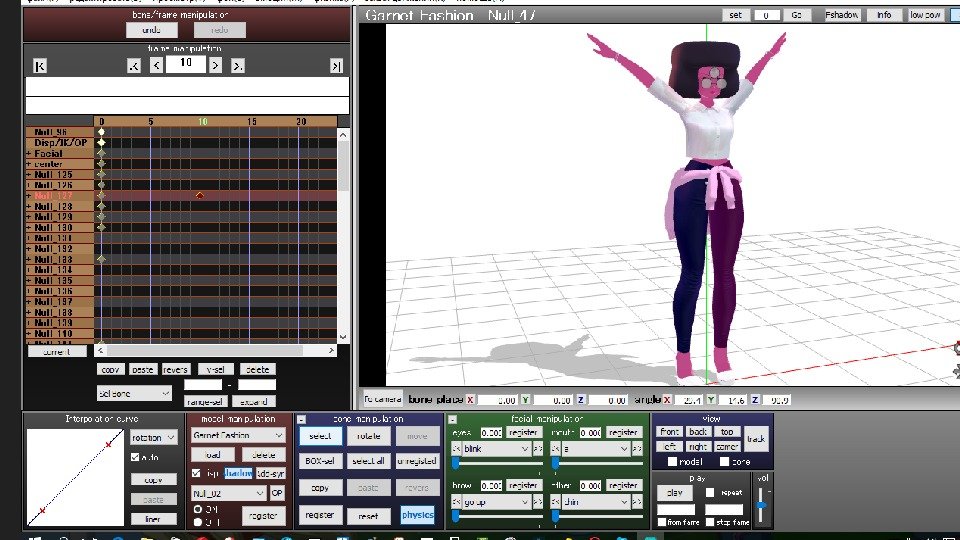
Task: Jump to the last frame button
Action: 337,66
